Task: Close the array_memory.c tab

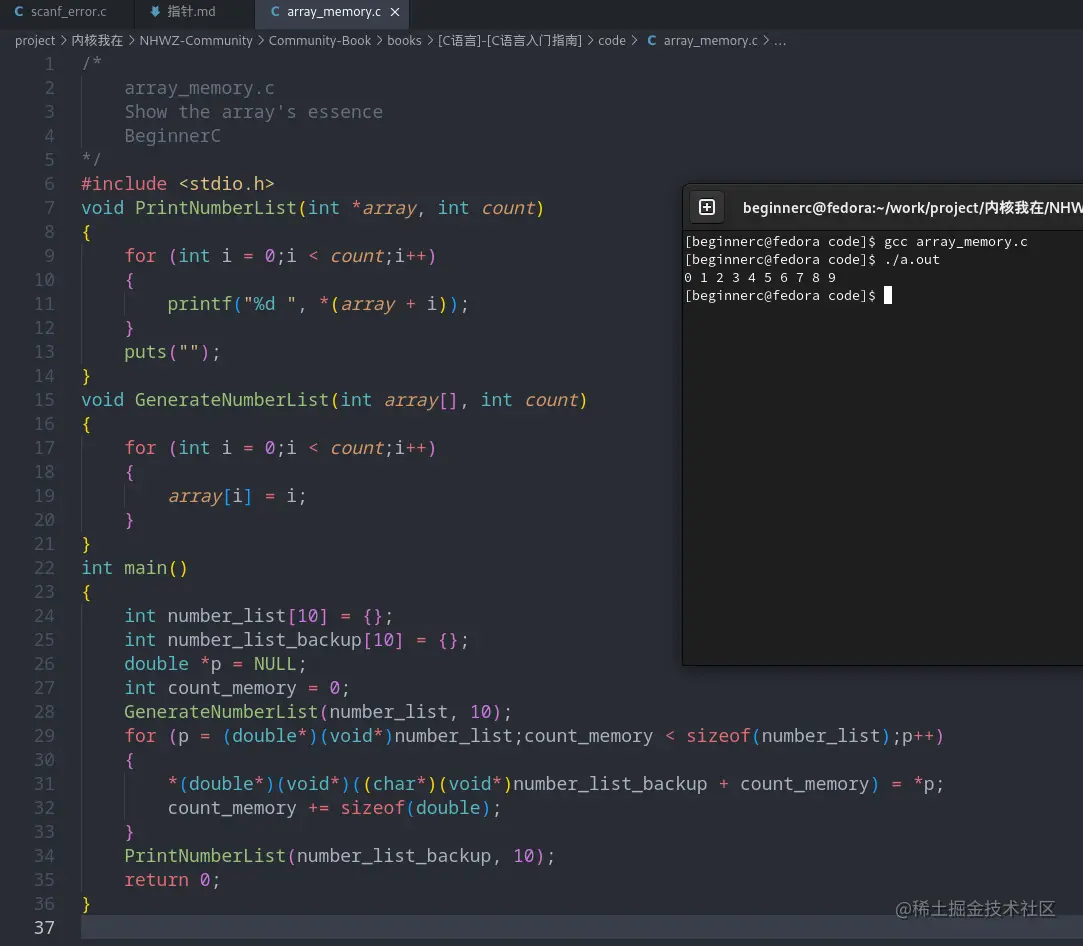Action: click(x=395, y=12)
